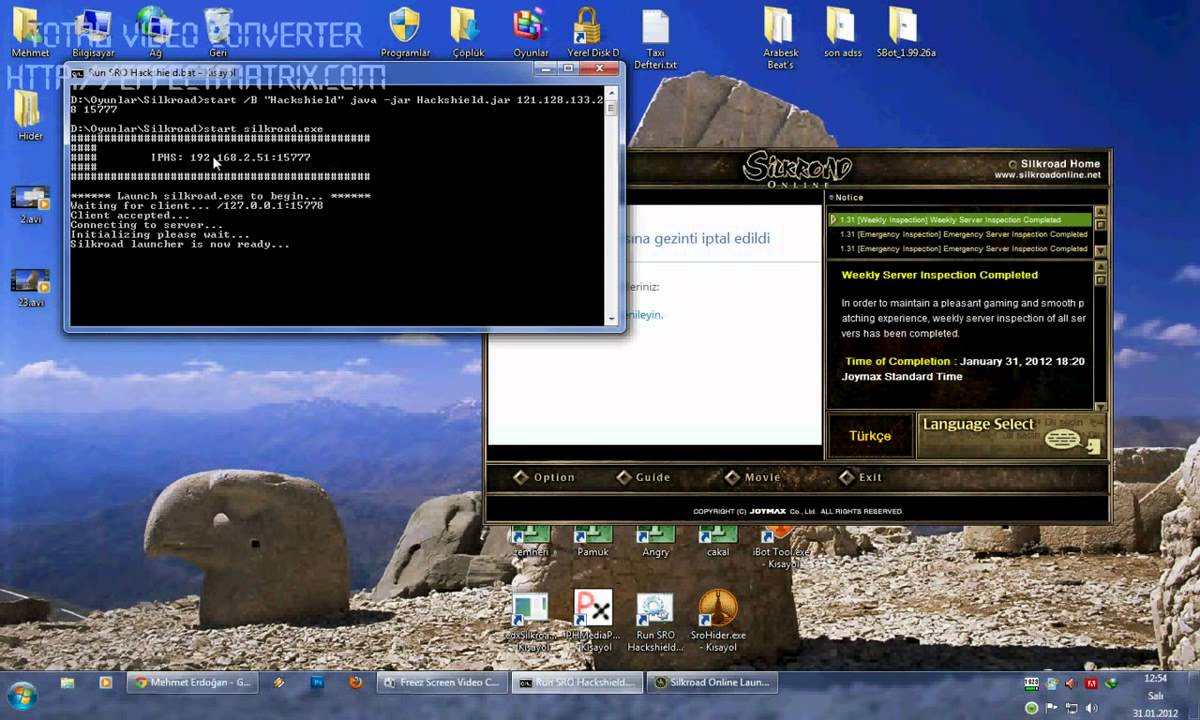This screenshot has height=720, width=1200.
Task: Open the Yerel Disk D shortcut
Action: (x=592, y=30)
